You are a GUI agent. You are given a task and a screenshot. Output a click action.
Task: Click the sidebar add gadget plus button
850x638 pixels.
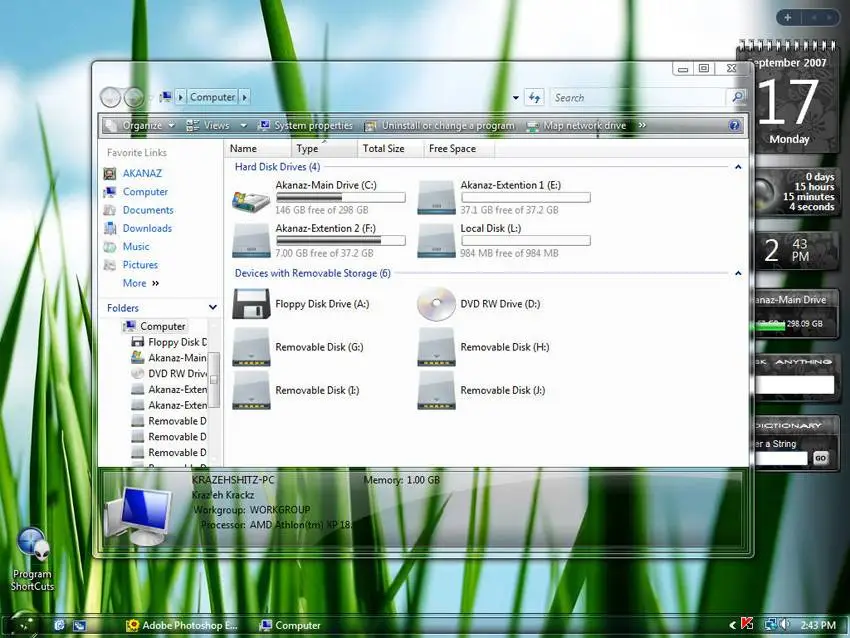coord(788,17)
